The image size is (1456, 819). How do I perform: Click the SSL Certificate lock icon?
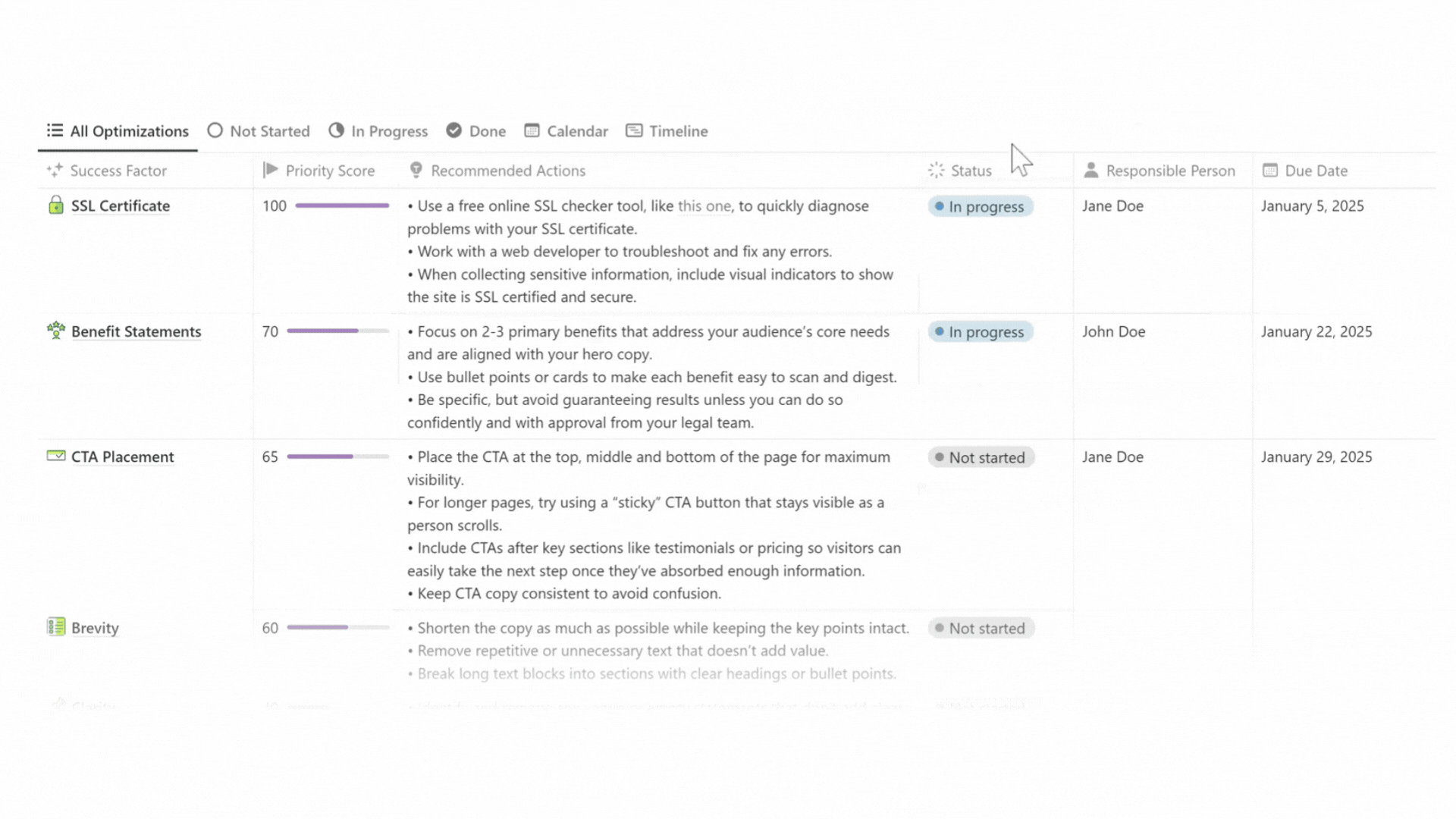[x=56, y=205]
